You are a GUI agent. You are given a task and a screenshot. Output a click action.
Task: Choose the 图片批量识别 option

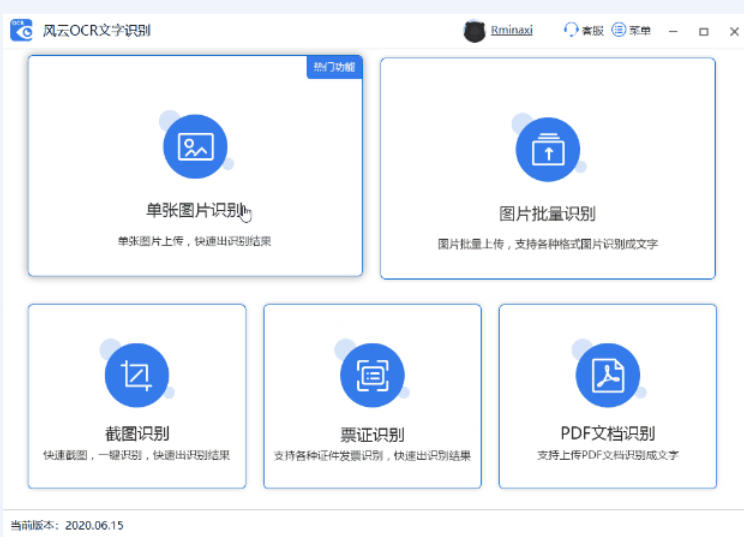(547, 213)
